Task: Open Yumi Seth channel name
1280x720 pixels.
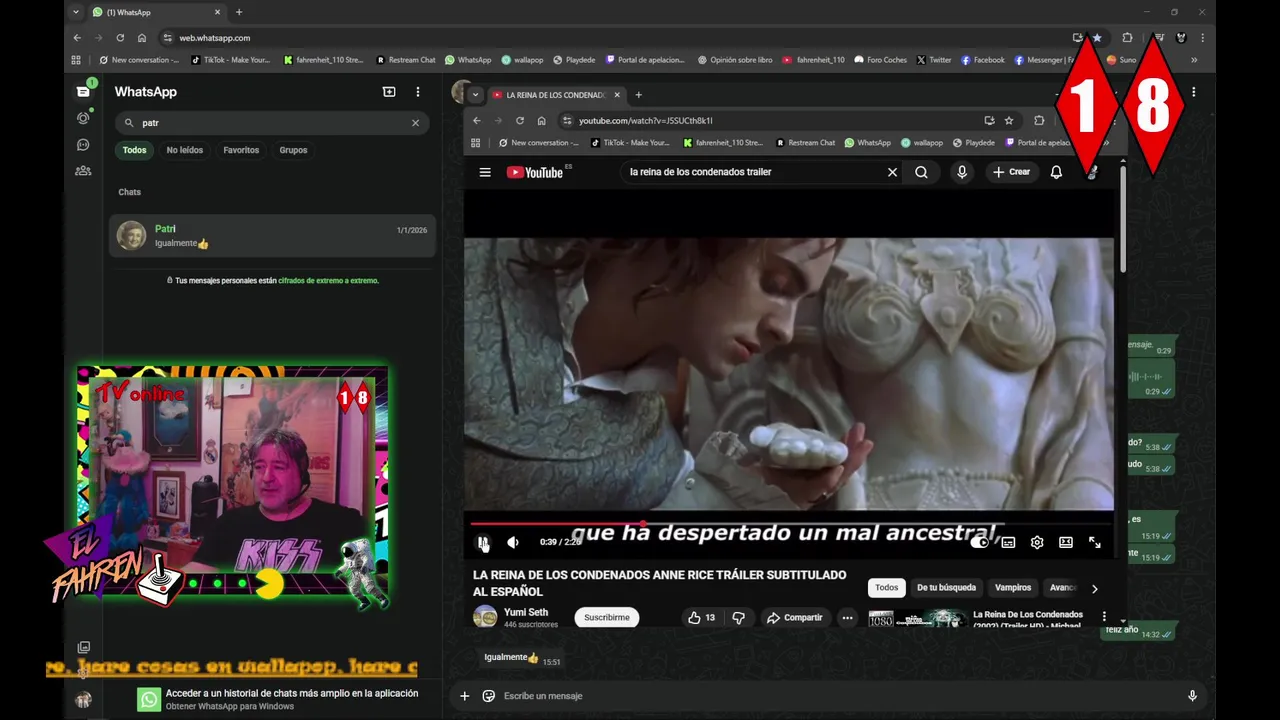Action: (x=526, y=612)
